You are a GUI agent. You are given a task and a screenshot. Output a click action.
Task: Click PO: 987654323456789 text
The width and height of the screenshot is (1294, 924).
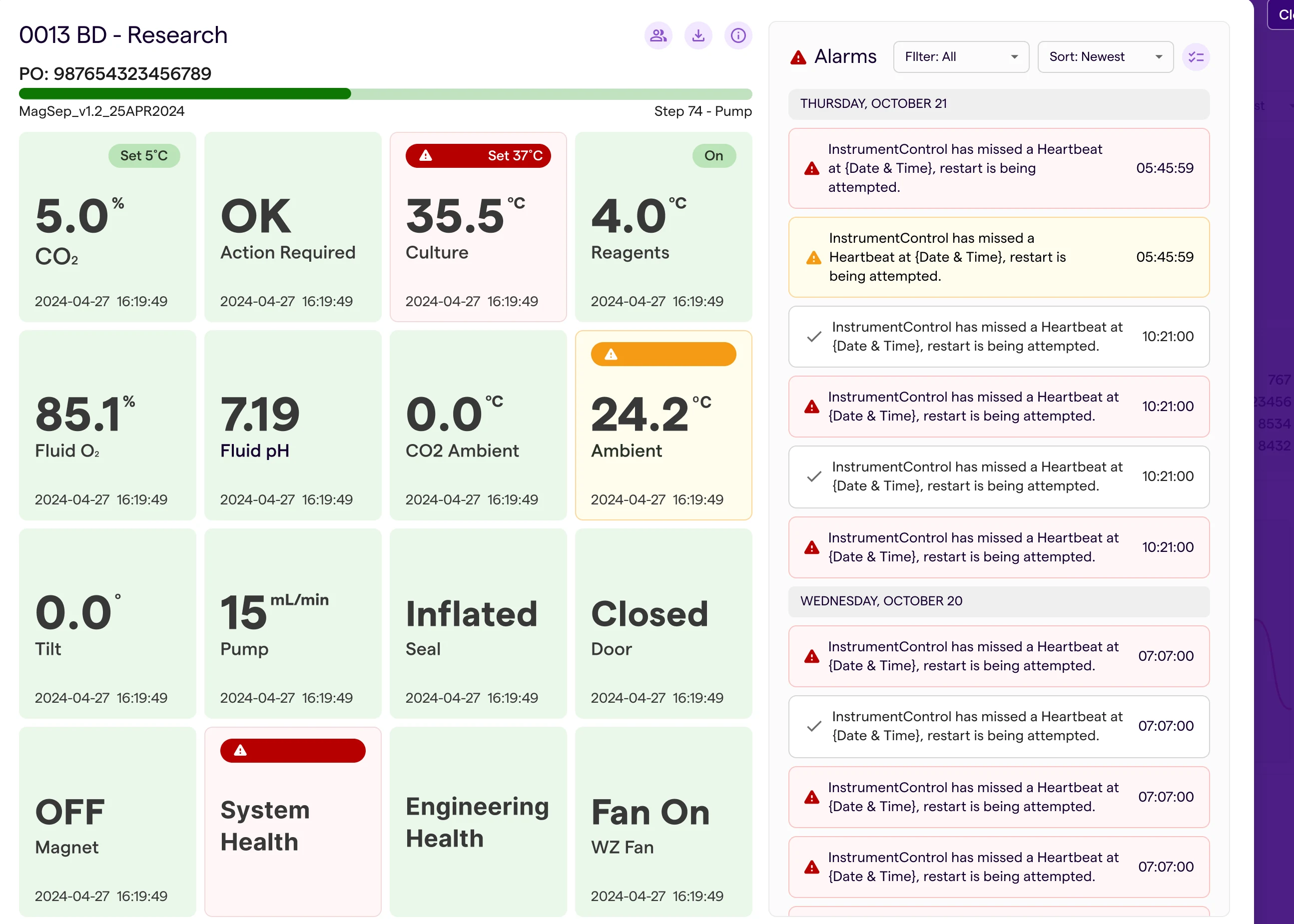(115, 73)
